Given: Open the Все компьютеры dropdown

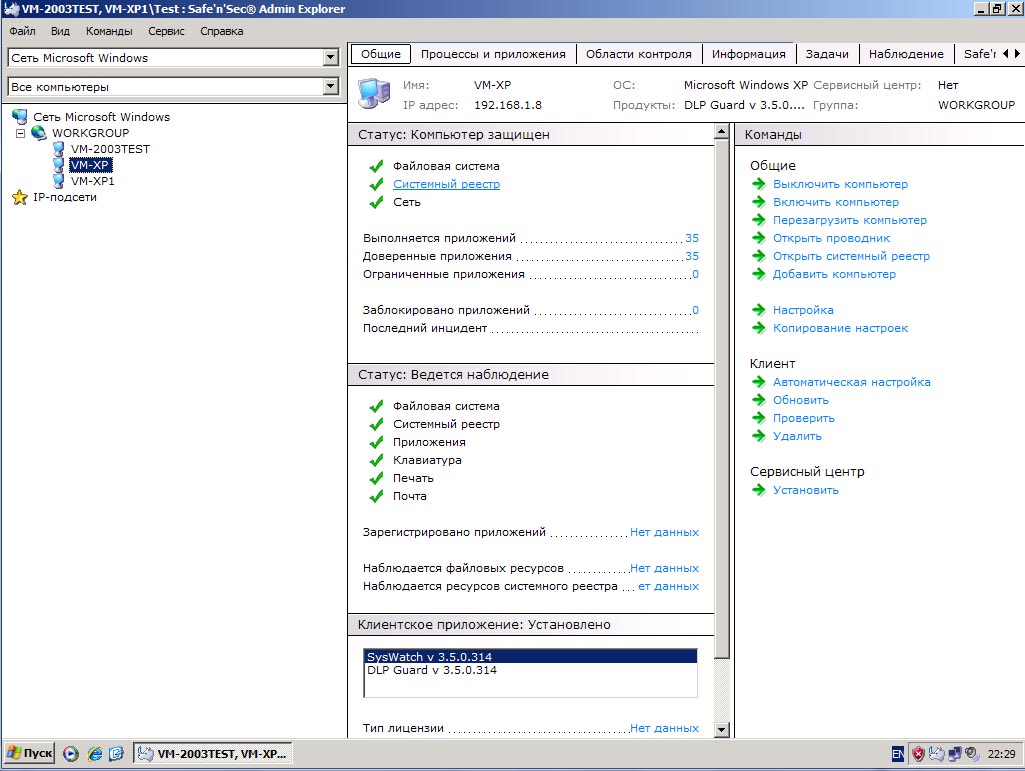Looking at the screenshot, I should pyautogui.click(x=331, y=86).
